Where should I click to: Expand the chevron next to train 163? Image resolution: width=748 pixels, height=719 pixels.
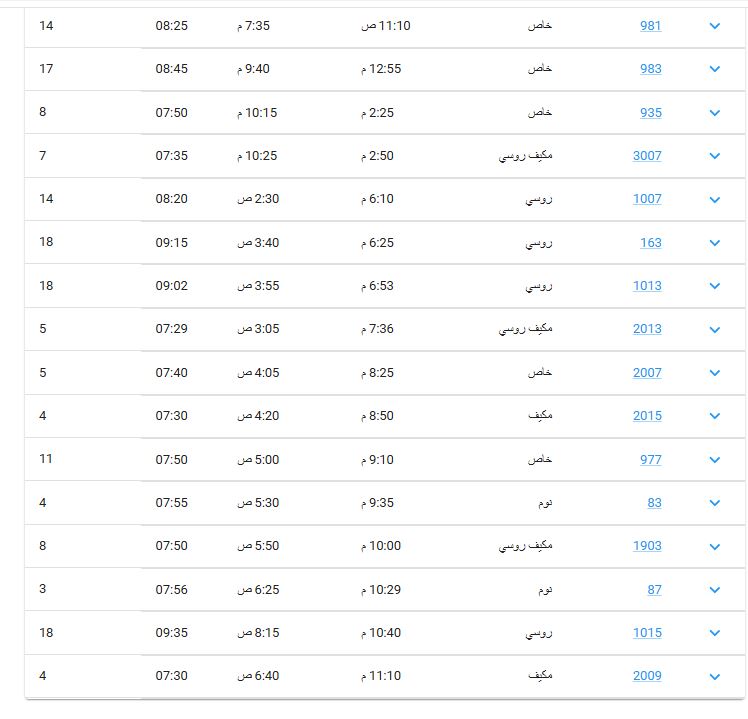coord(714,242)
